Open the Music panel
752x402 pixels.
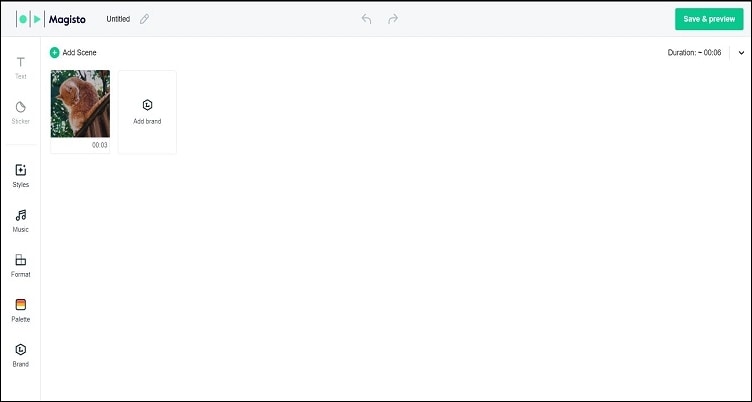21,221
